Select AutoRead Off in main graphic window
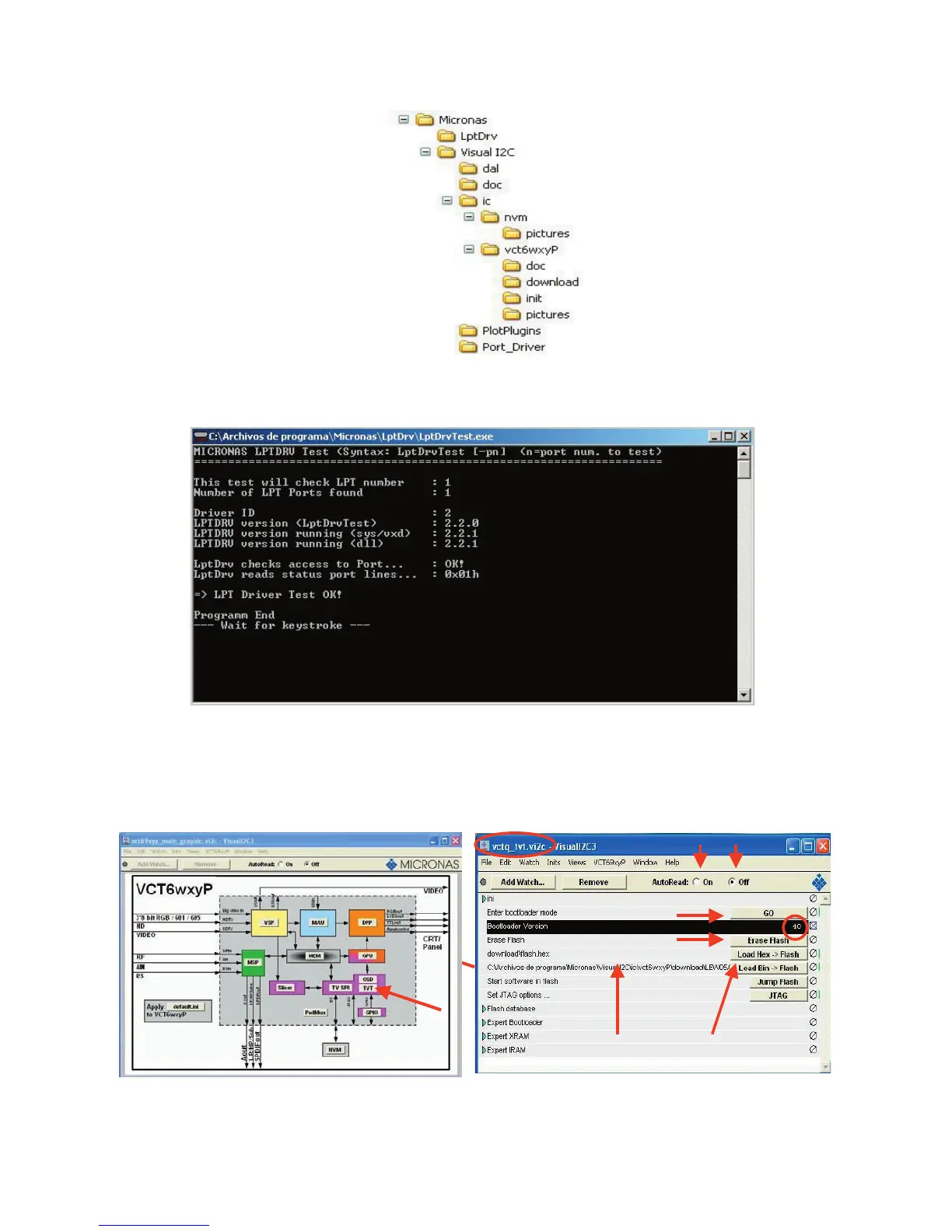The height and width of the screenshot is (1232, 952). point(307,864)
